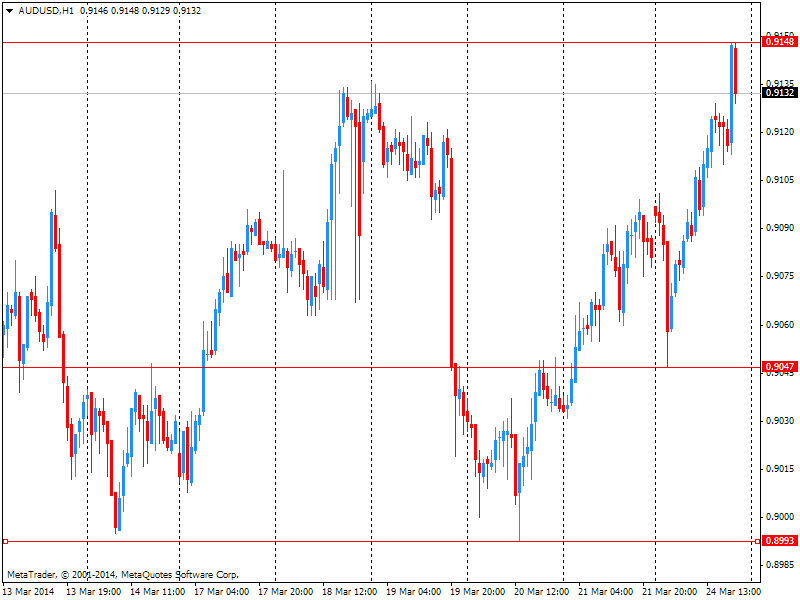Select the red 0.8993 price level label
Screen dimensions: 800x600
[x=780, y=540]
